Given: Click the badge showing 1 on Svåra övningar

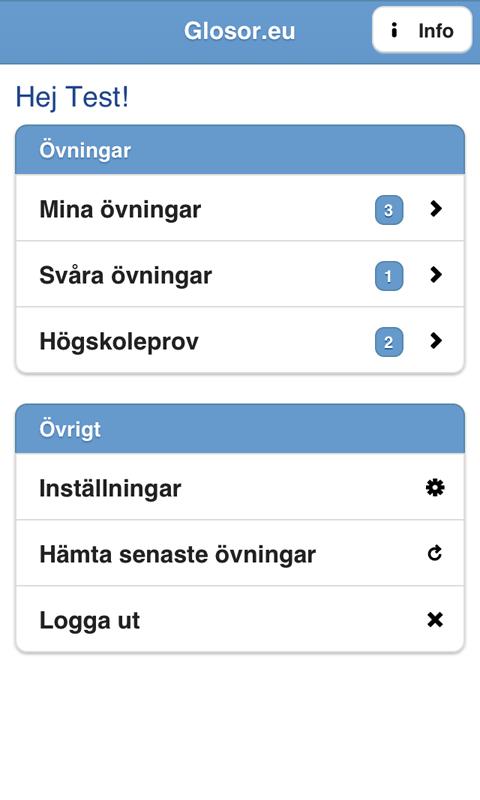Looking at the screenshot, I should pos(389,276).
